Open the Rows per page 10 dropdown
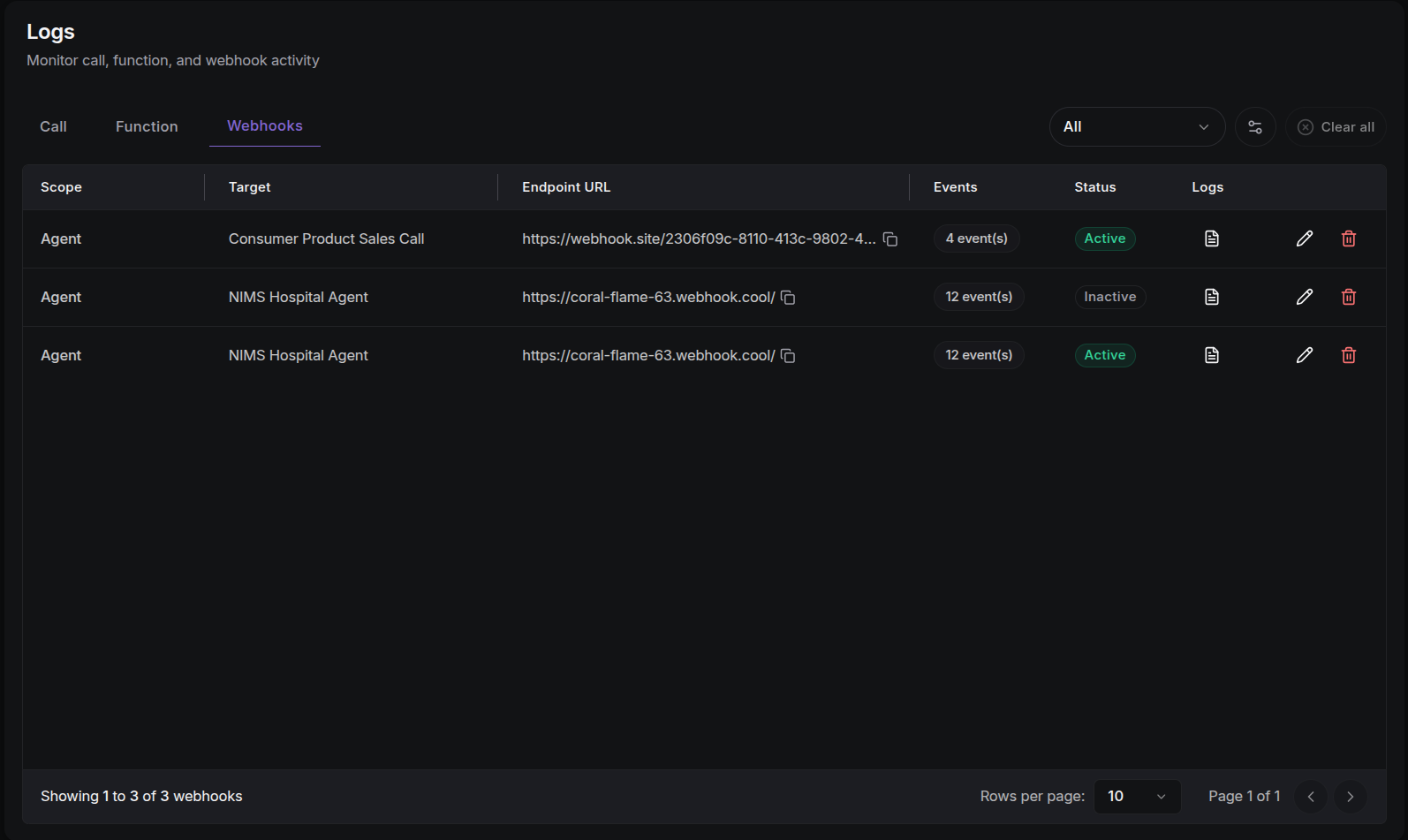1408x840 pixels. (x=1138, y=797)
